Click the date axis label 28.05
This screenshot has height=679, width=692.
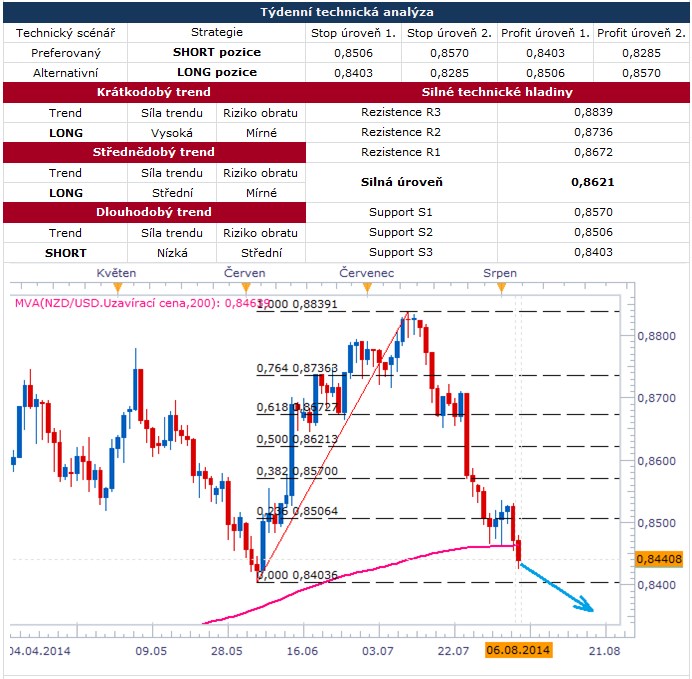227,651
